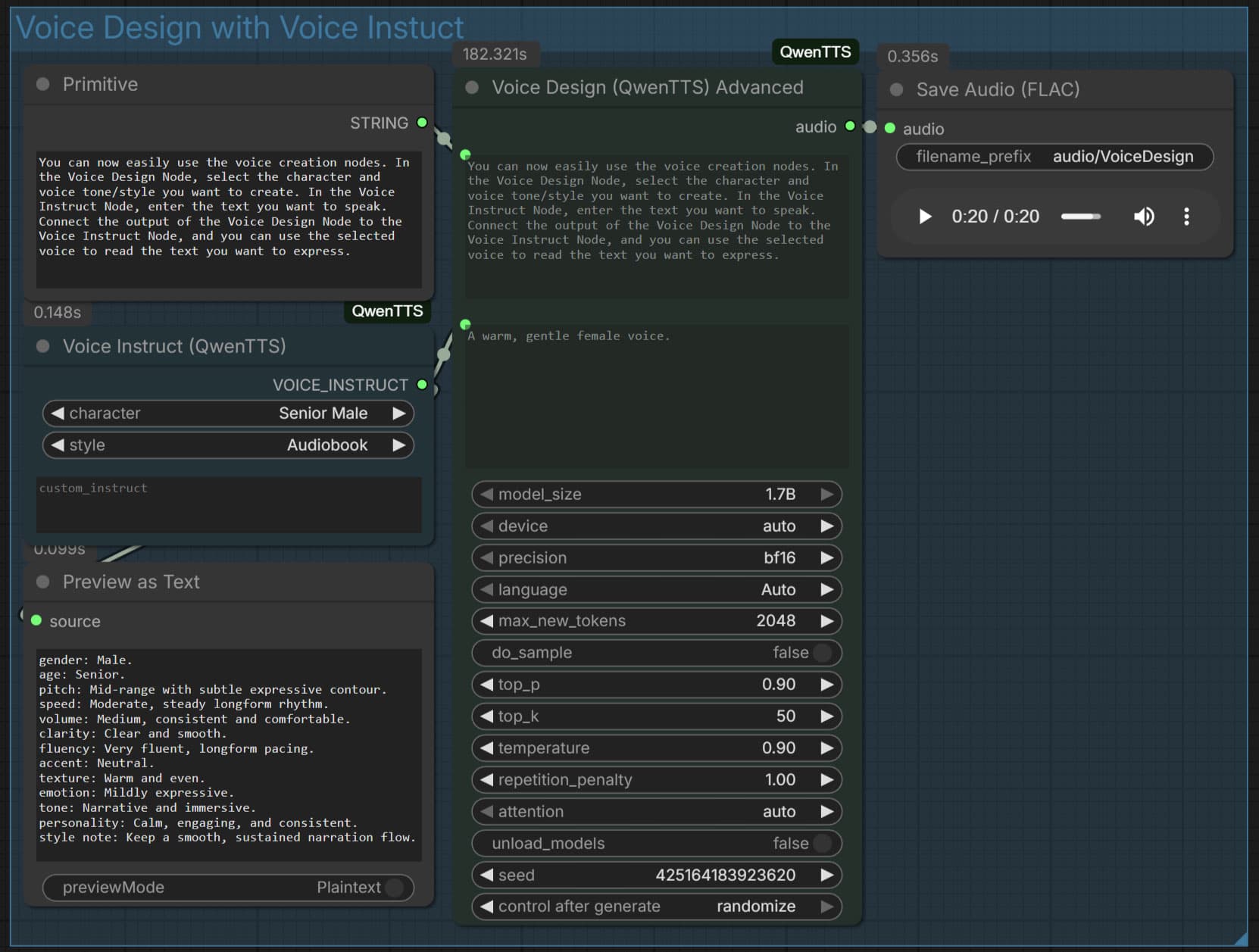Open the precision dropdown
This screenshot has height=952, width=1259.
(657, 558)
